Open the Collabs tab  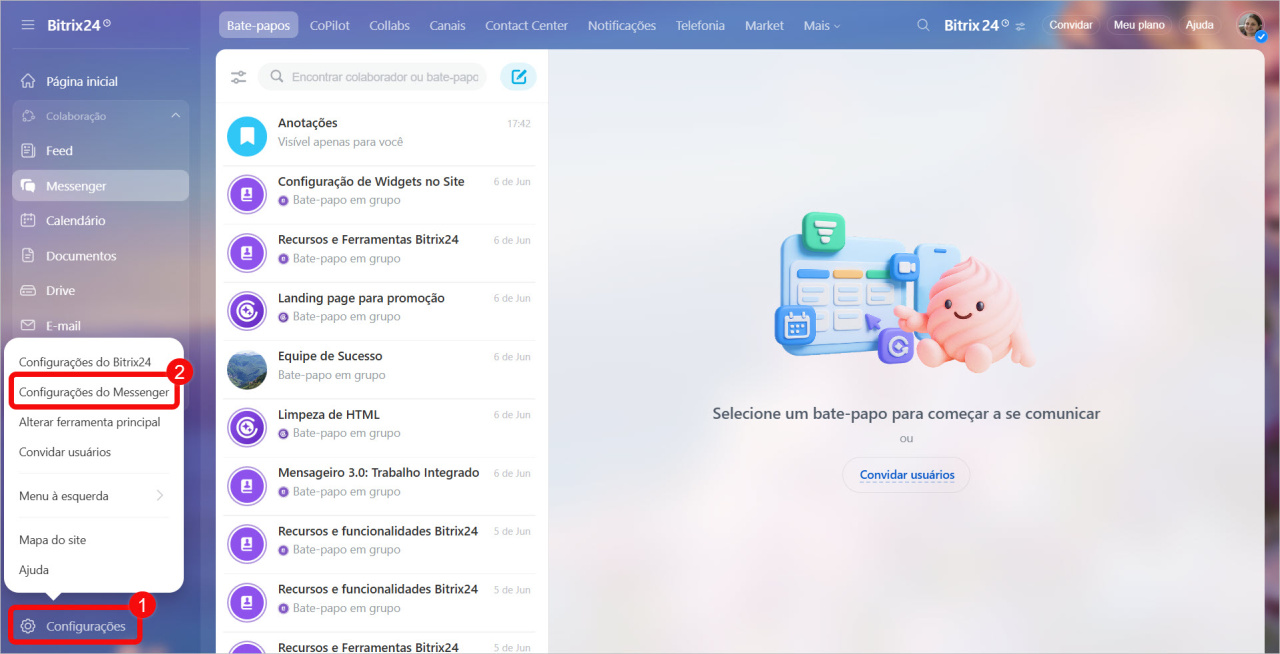pos(389,25)
